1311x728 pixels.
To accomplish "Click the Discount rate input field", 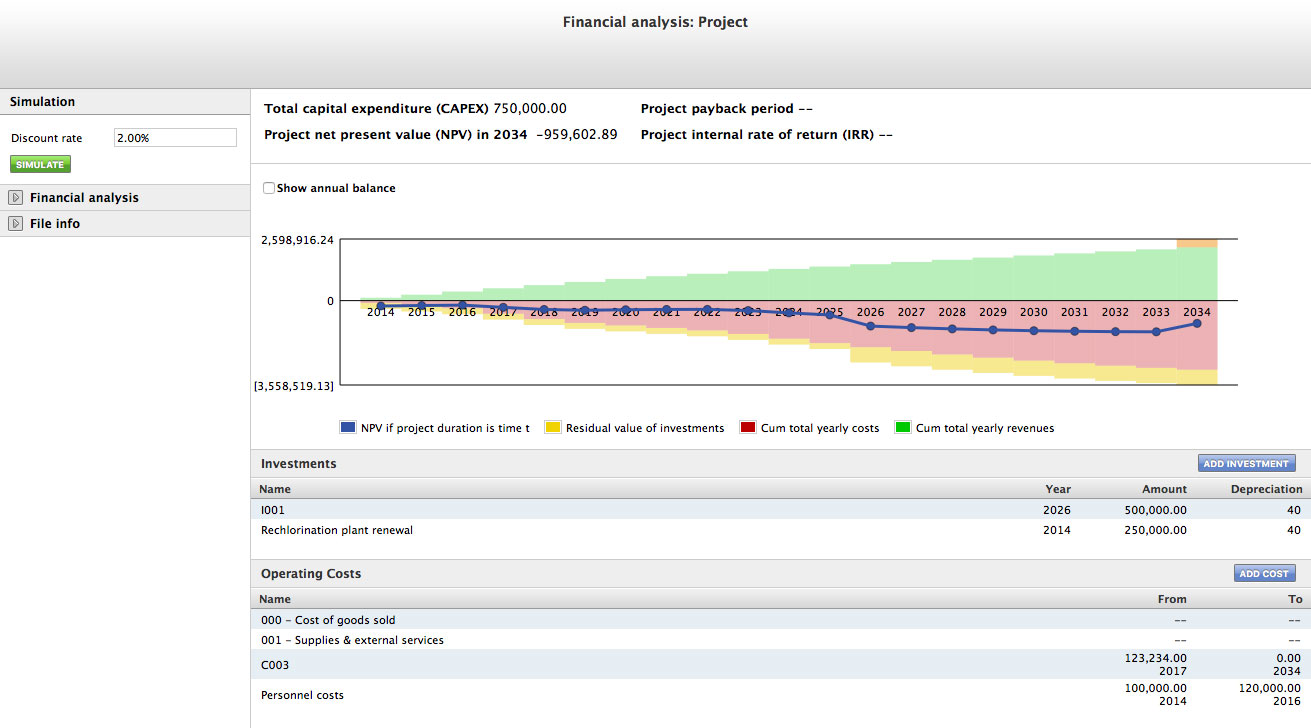I will (175, 138).
